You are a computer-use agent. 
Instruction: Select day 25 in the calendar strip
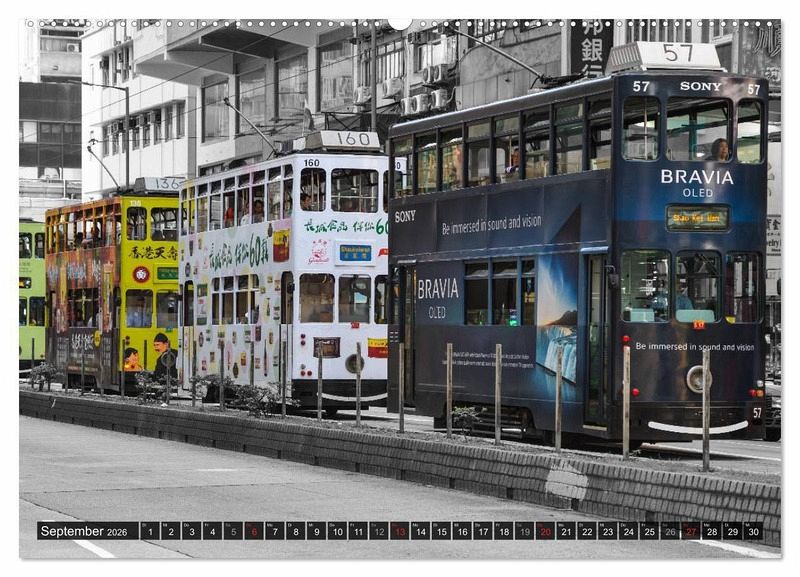(649, 531)
